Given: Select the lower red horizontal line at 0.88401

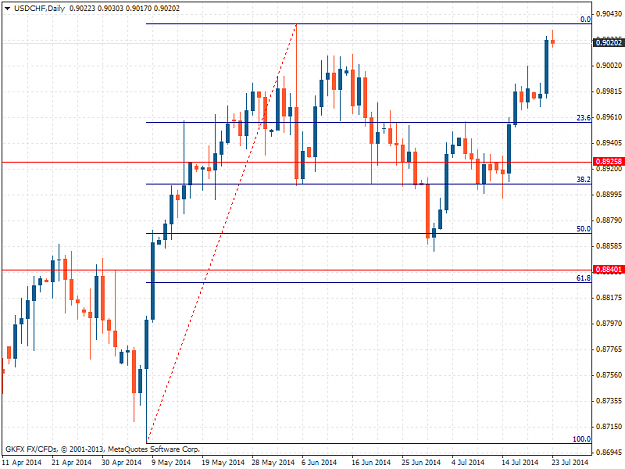Looking at the screenshot, I should 297,270.
